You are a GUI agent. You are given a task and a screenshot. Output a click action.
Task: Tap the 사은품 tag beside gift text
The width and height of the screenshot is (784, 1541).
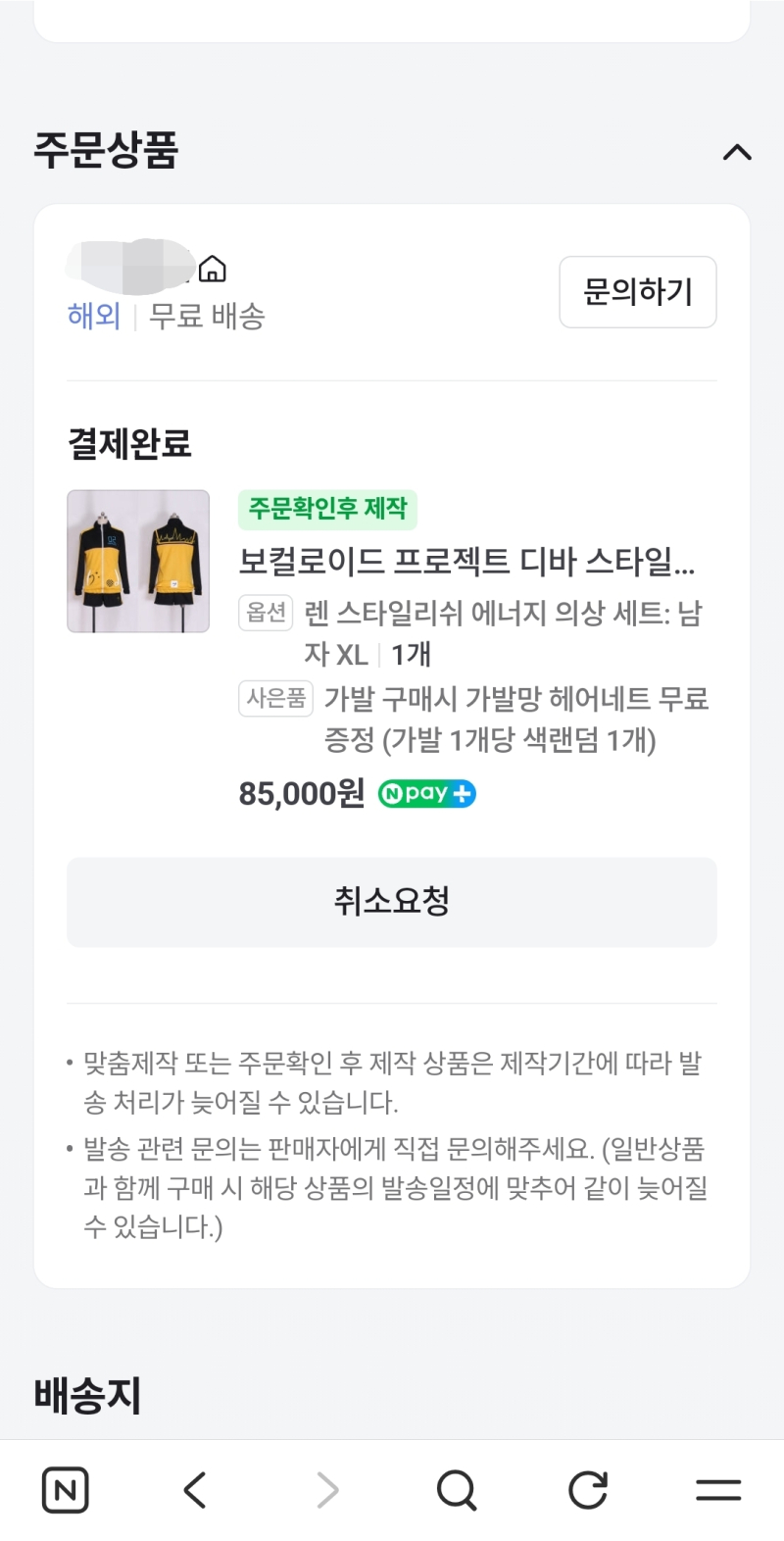275,699
